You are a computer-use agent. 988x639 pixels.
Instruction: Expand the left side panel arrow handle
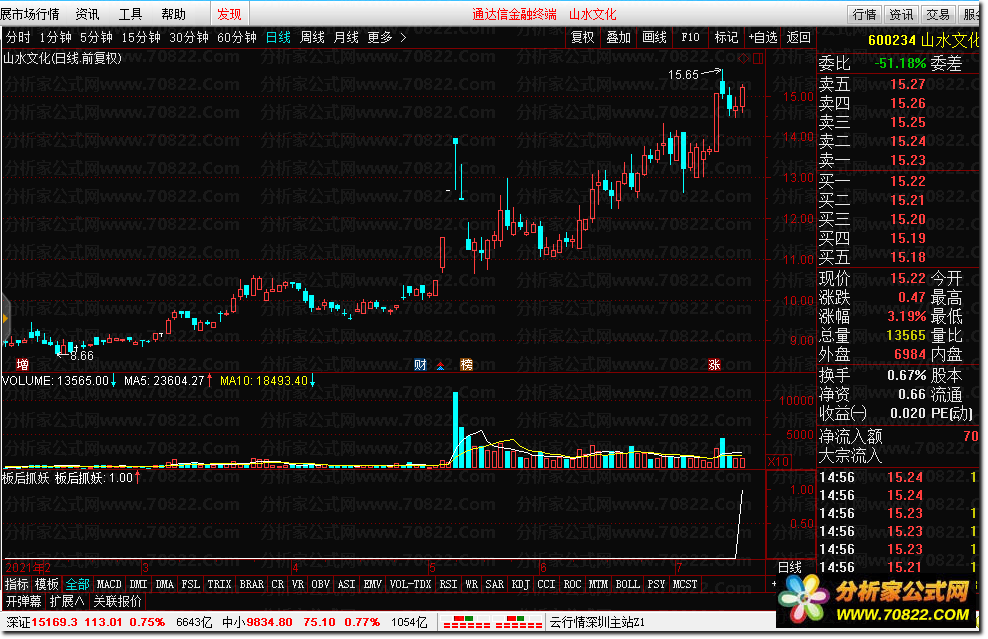(x=5, y=318)
